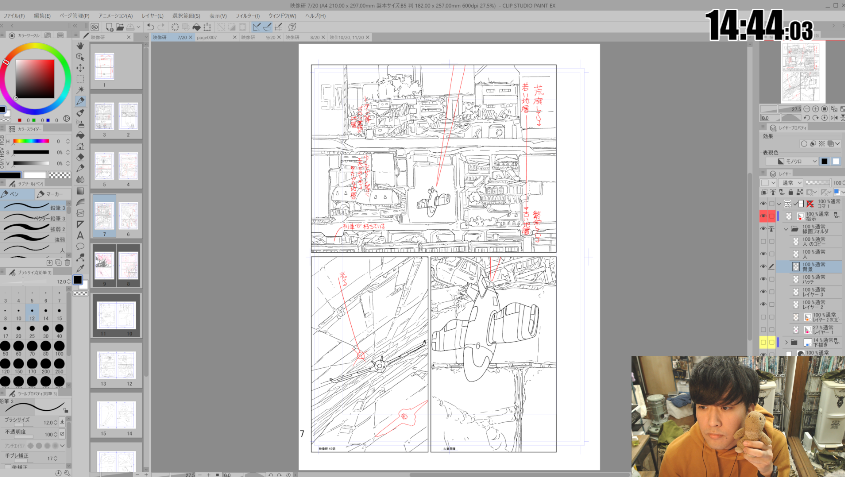Toggle visibility of レイヤー 2 layer
Viewport: 845px width, 477px height.
click(x=763, y=304)
